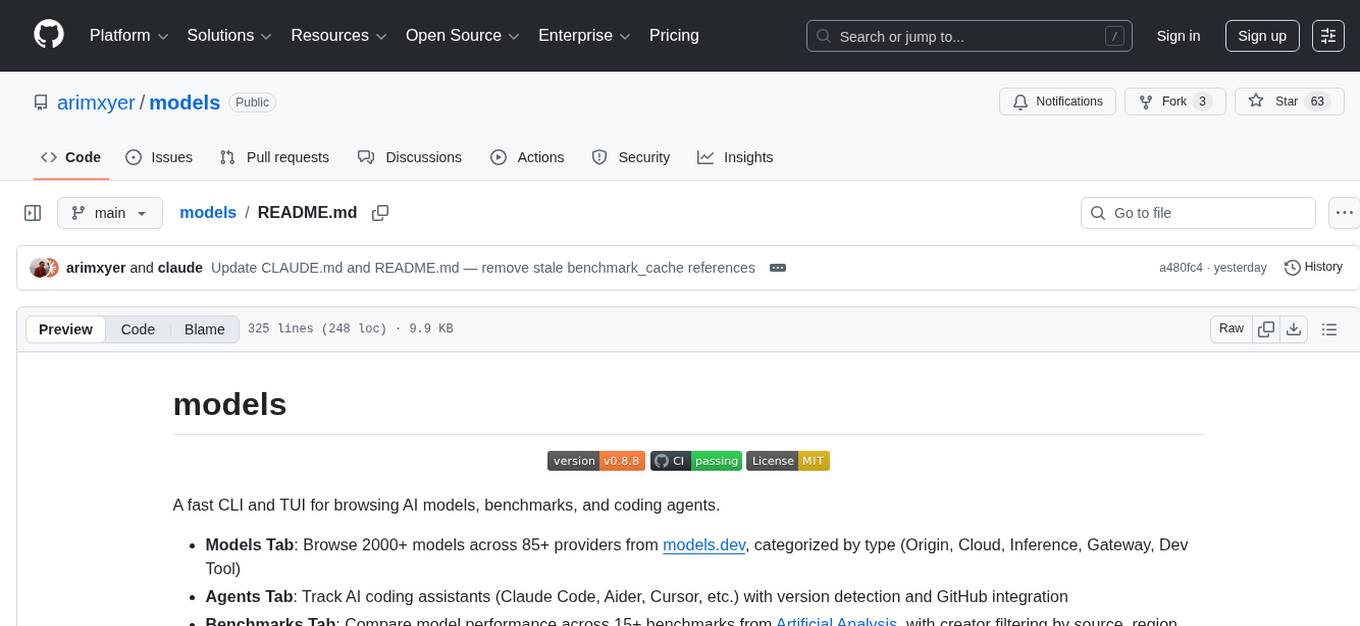Switch to Code view mode
Screen dimensions: 1360x626
[138, 329]
